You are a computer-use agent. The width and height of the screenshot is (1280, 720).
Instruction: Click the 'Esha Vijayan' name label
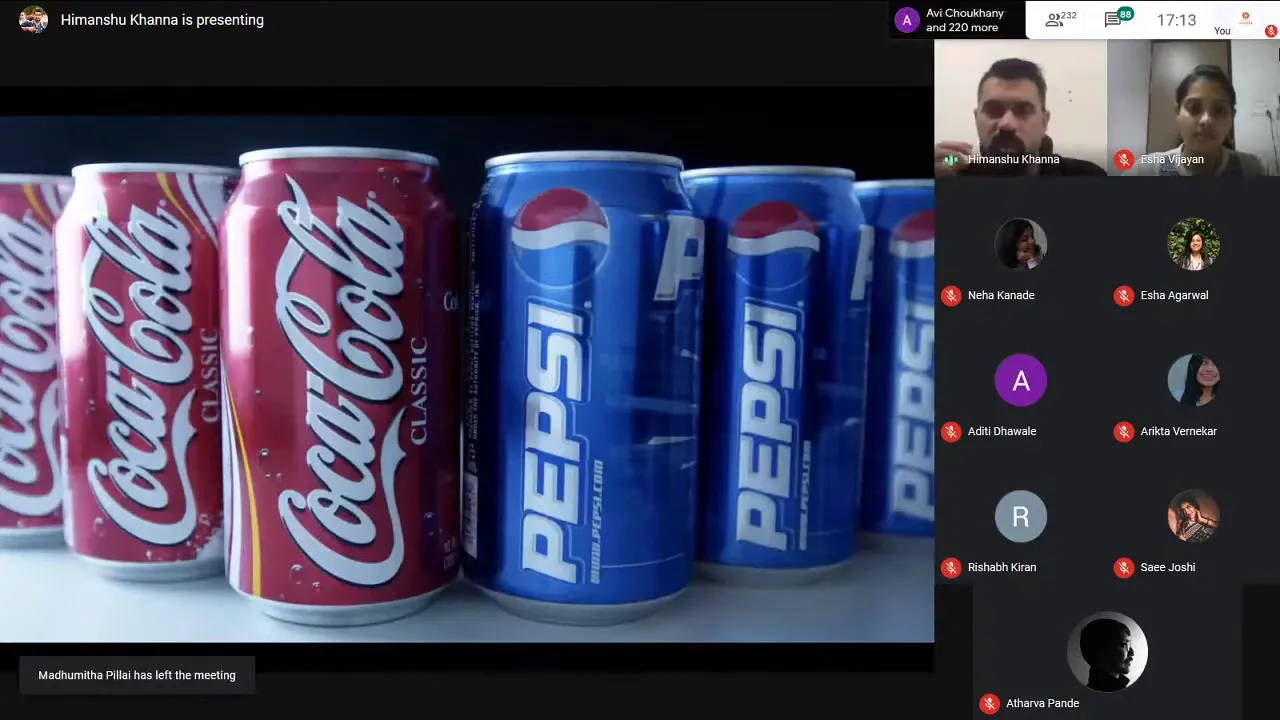click(1172, 159)
